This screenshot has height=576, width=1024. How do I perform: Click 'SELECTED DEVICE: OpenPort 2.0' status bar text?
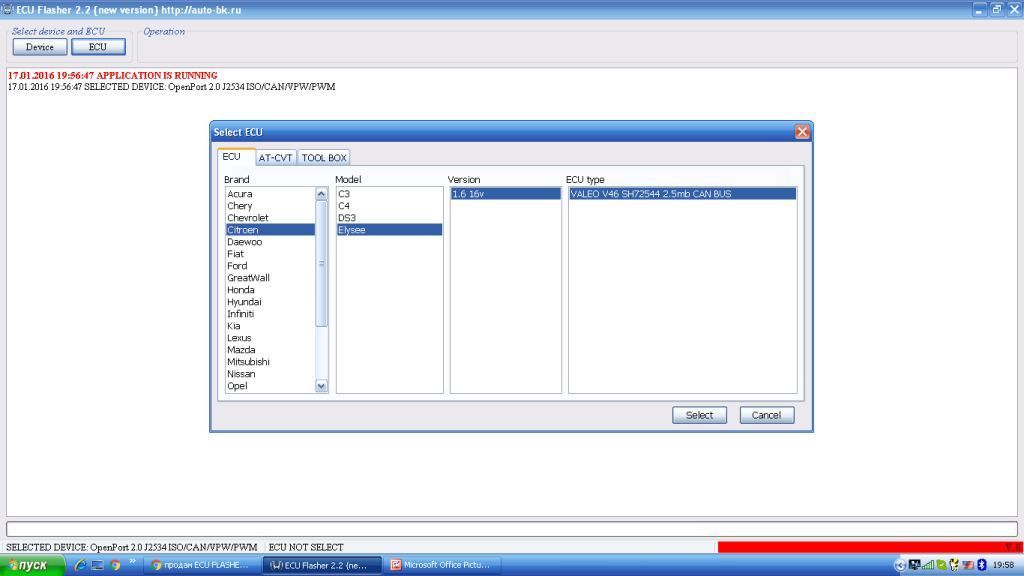click(131, 547)
